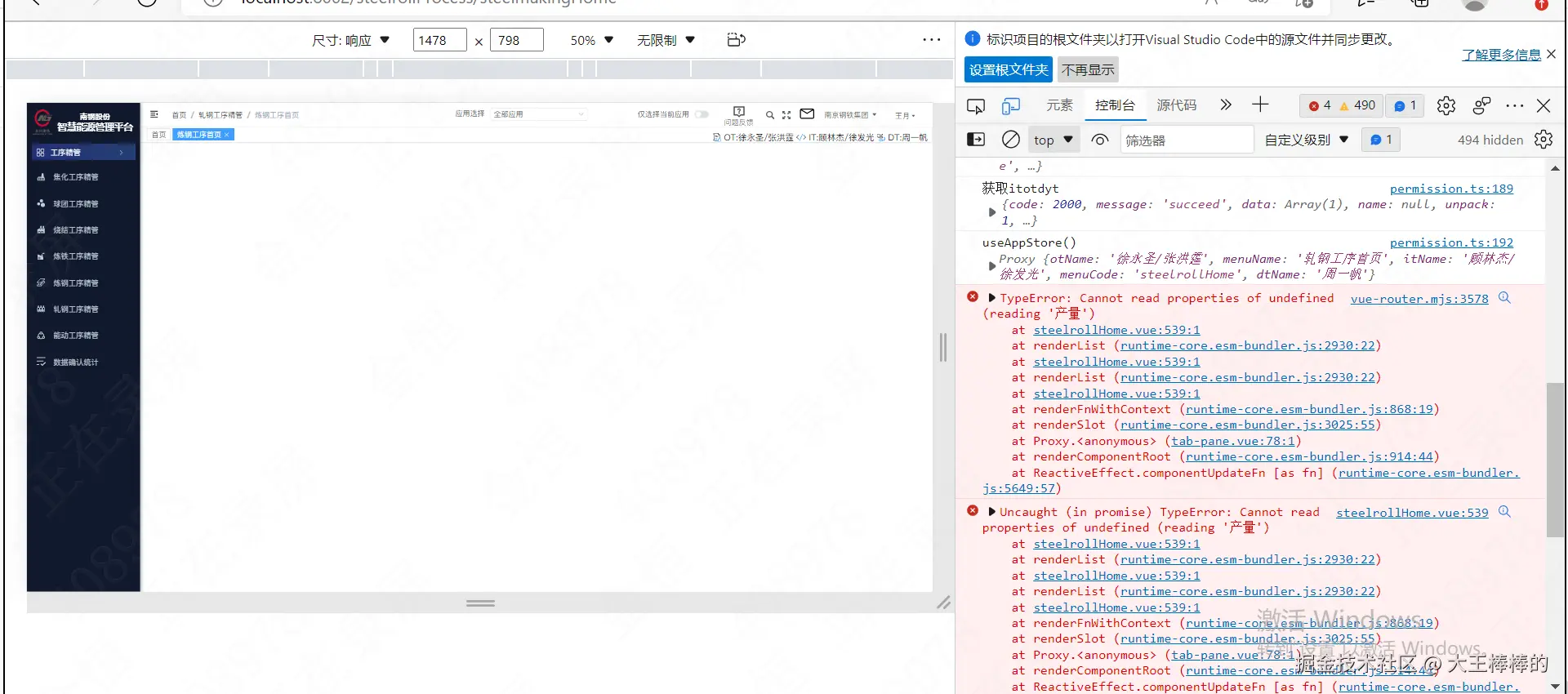Expand the Proxy object log entry
The height and width of the screenshot is (694, 1568).
click(992, 266)
